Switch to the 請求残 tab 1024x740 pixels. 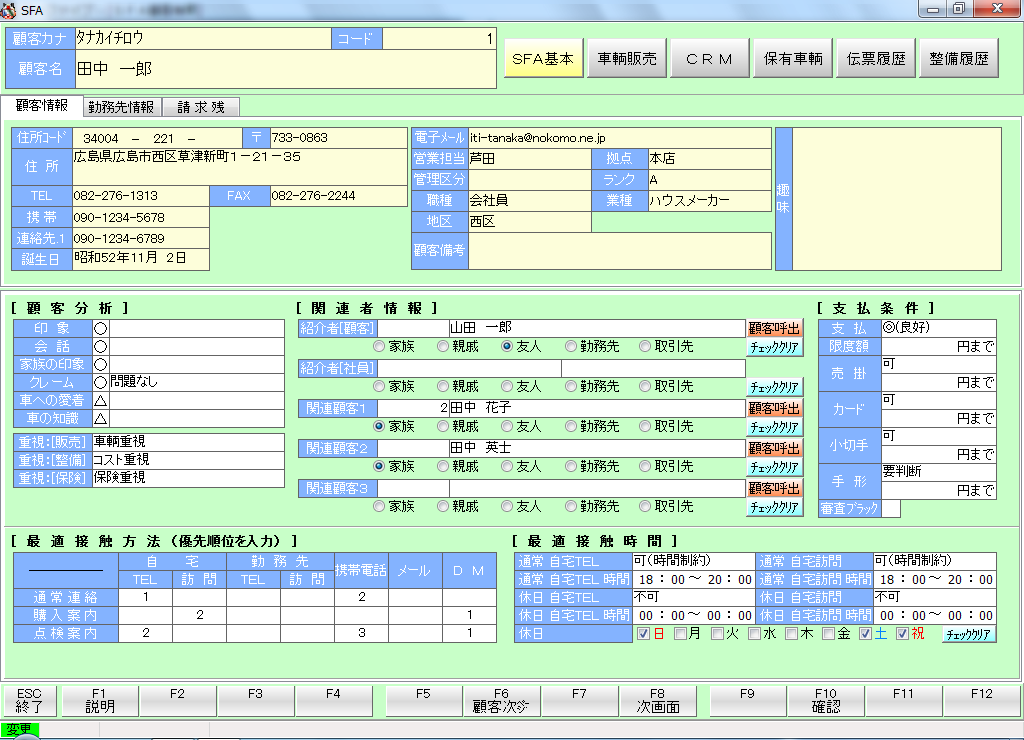[x=201, y=107]
